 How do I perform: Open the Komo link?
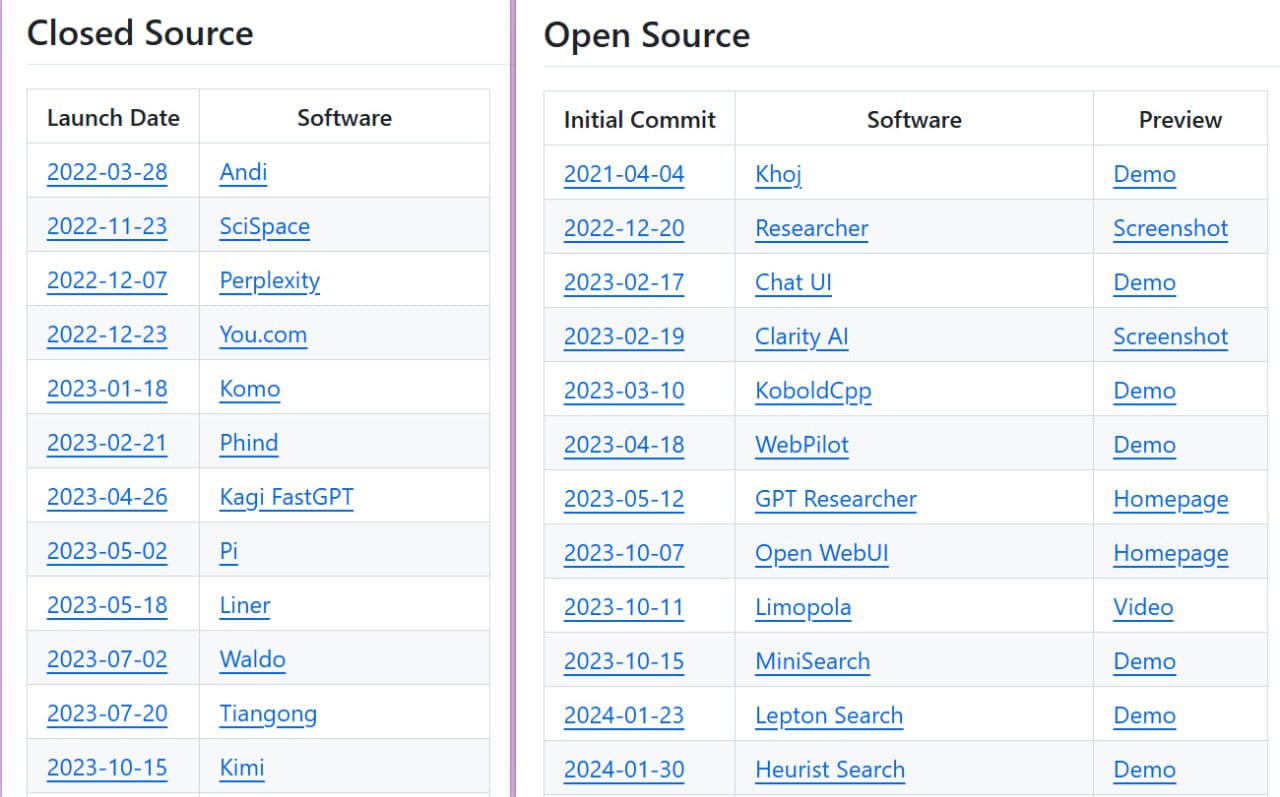point(250,388)
